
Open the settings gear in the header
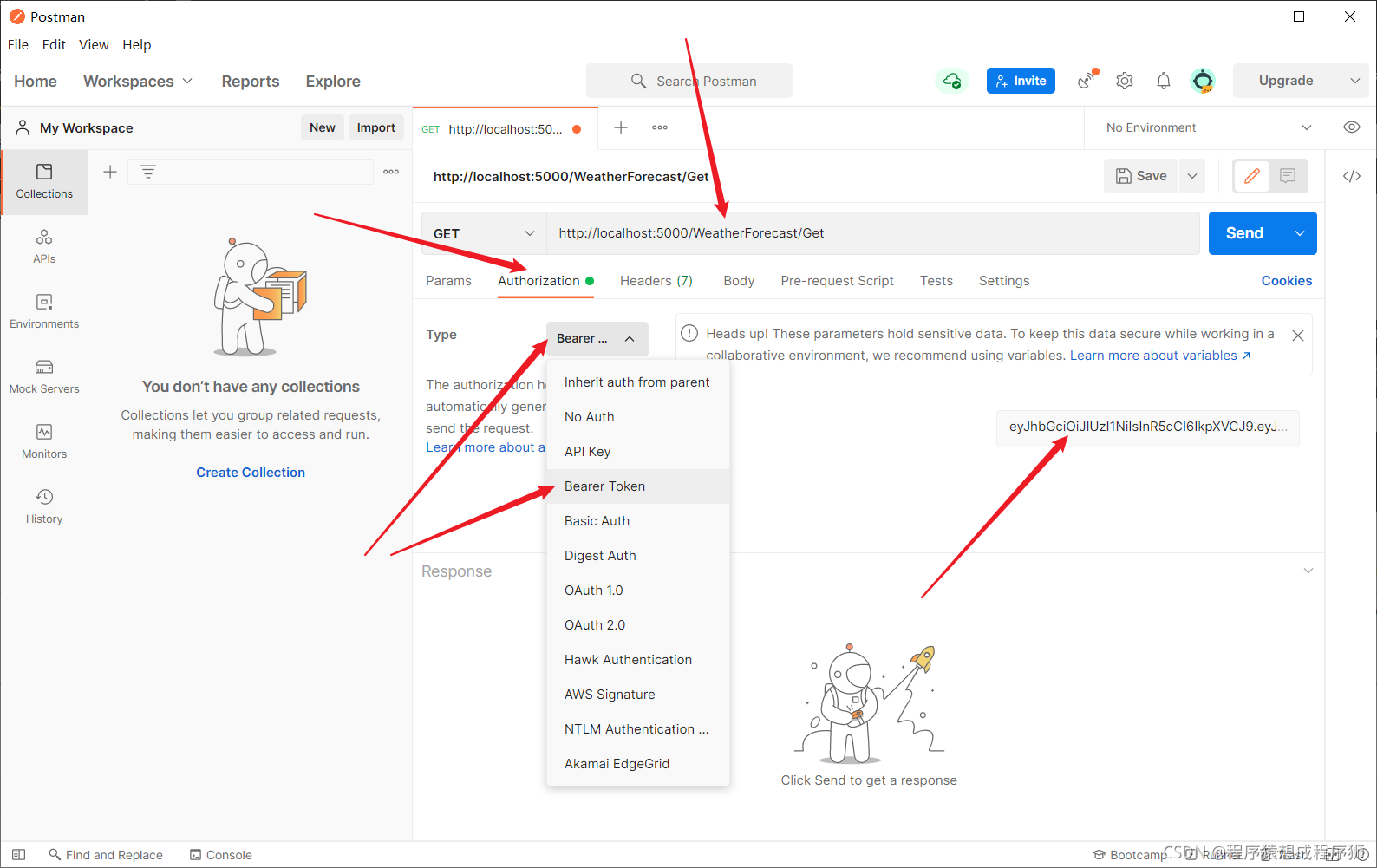point(1125,81)
